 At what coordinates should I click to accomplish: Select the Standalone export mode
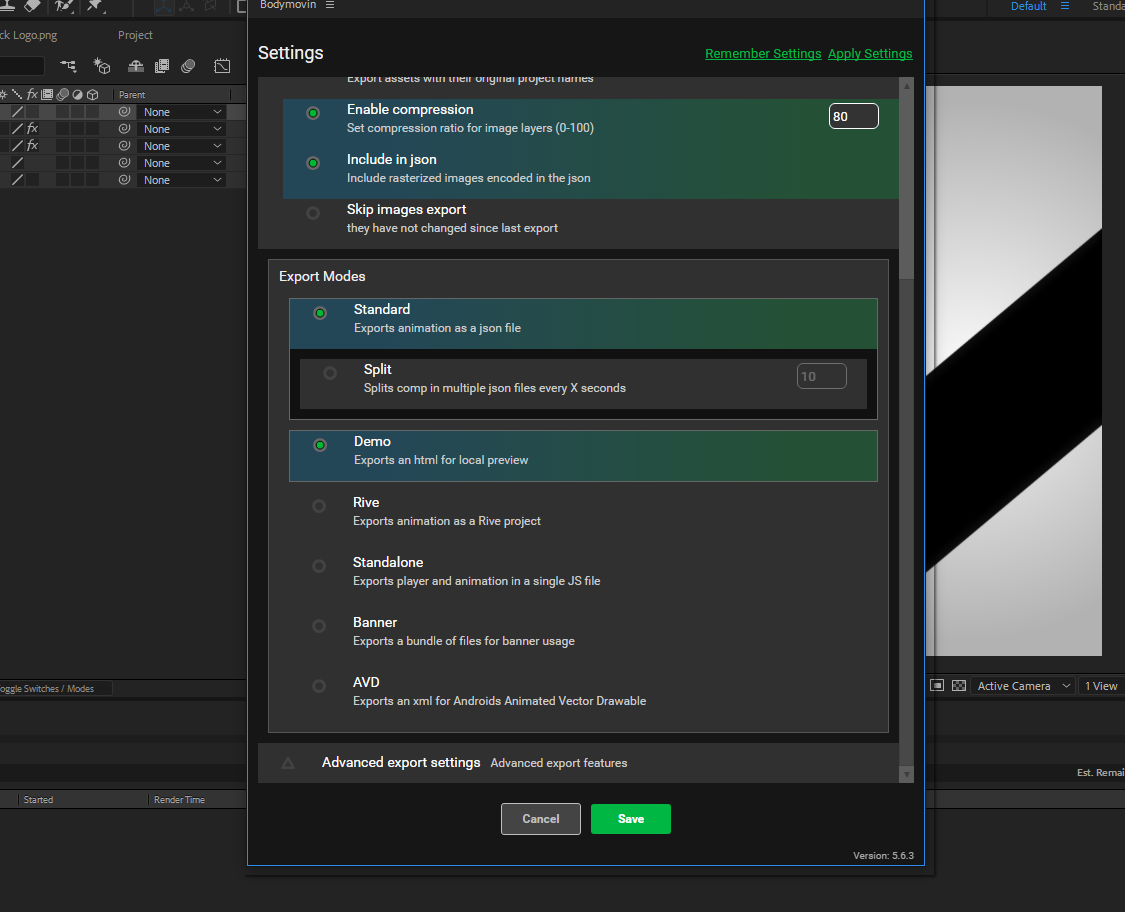[x=319, y=566]
